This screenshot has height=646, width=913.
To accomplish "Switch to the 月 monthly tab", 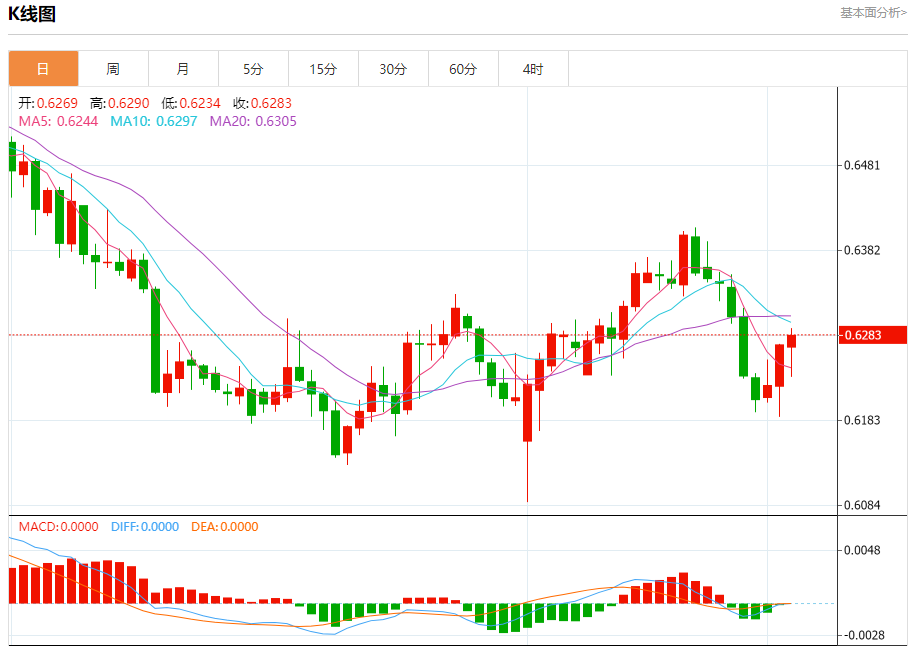I will 183,69.
